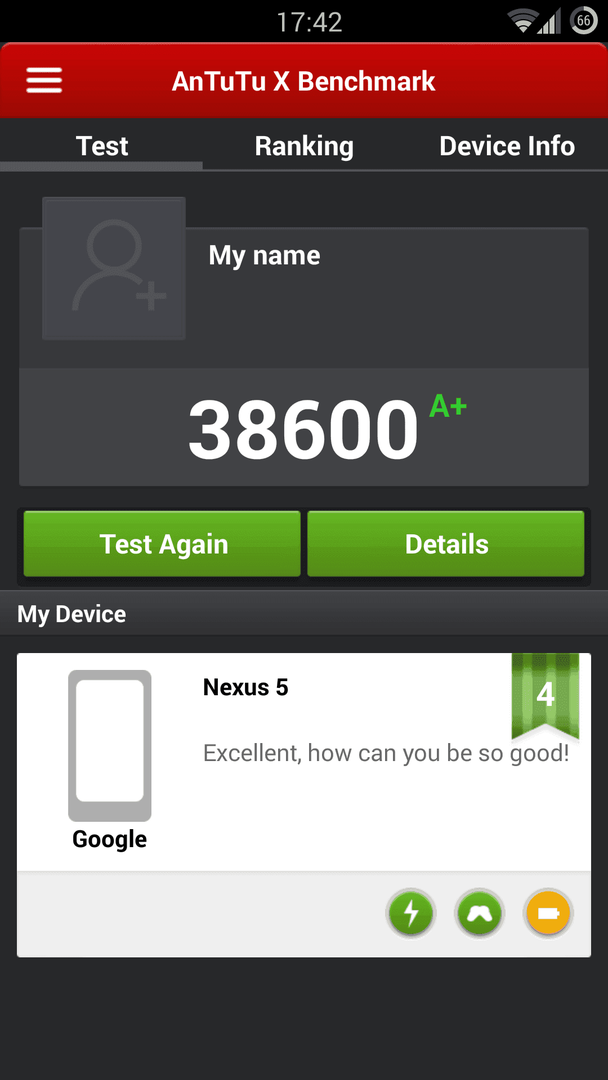Tap the green game controller icon
Image resolution: width=608 pixels, height=1080 pixels.
coord(479,913)
